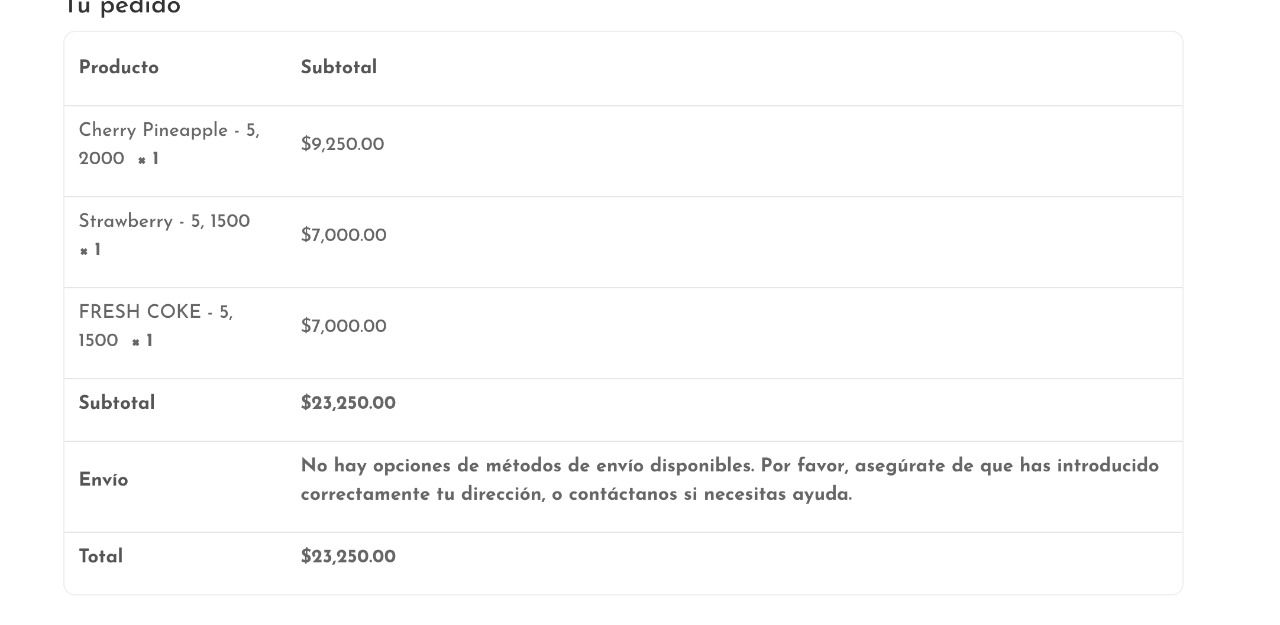The width and height of the screenshot is (1280, 625).
Task: Click the 'asegúrate de que has introducido' text
Action: coord(1007,466)
